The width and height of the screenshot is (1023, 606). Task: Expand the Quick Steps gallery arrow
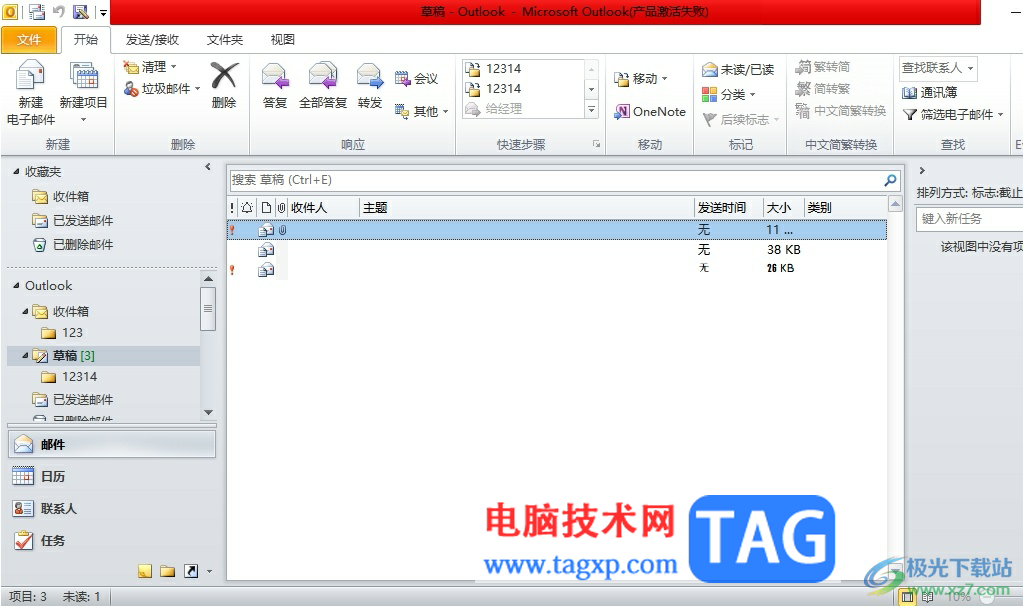click(592, 110)
